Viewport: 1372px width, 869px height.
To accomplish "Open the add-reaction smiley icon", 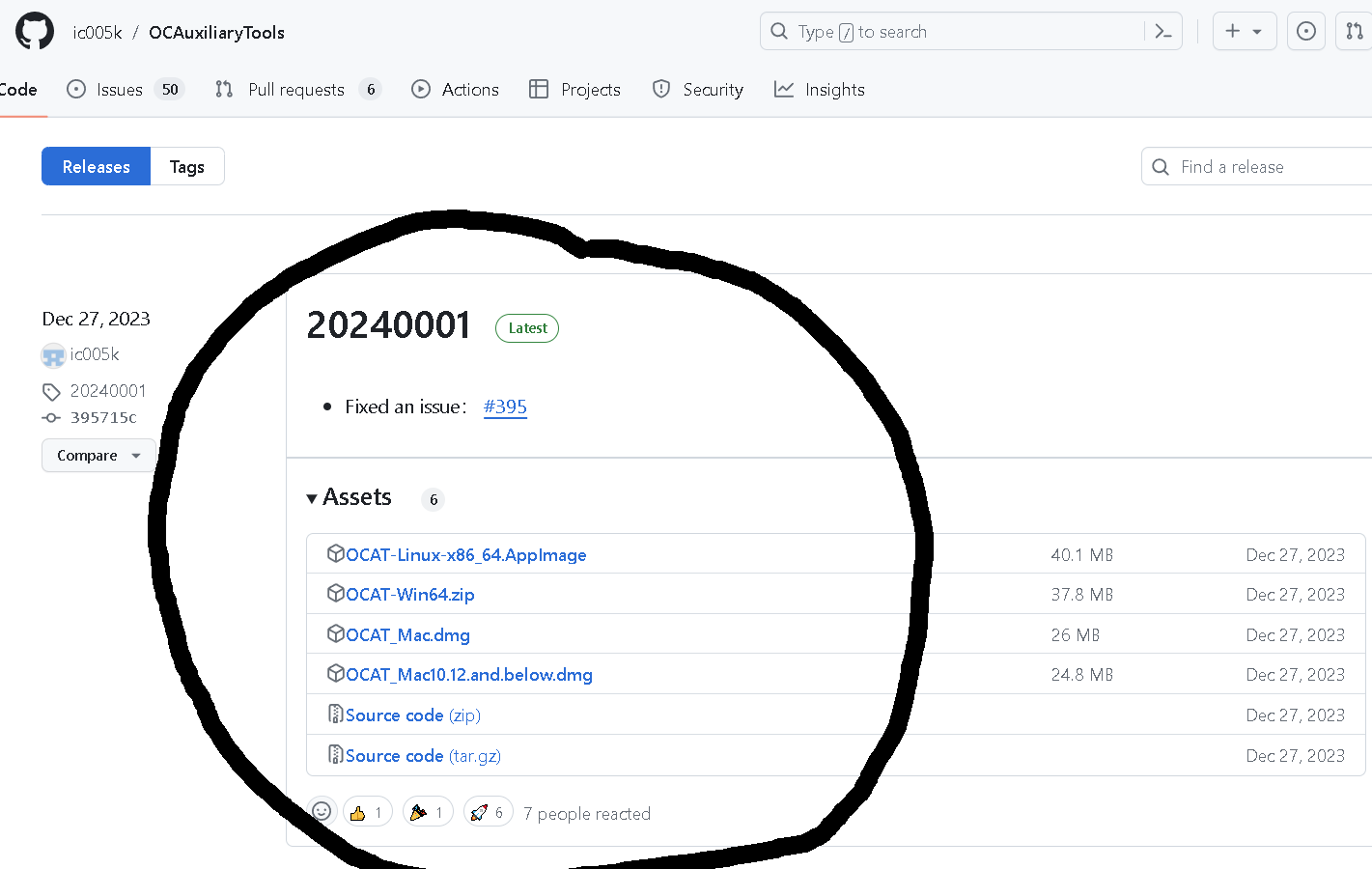I will [x=322, y=811].
